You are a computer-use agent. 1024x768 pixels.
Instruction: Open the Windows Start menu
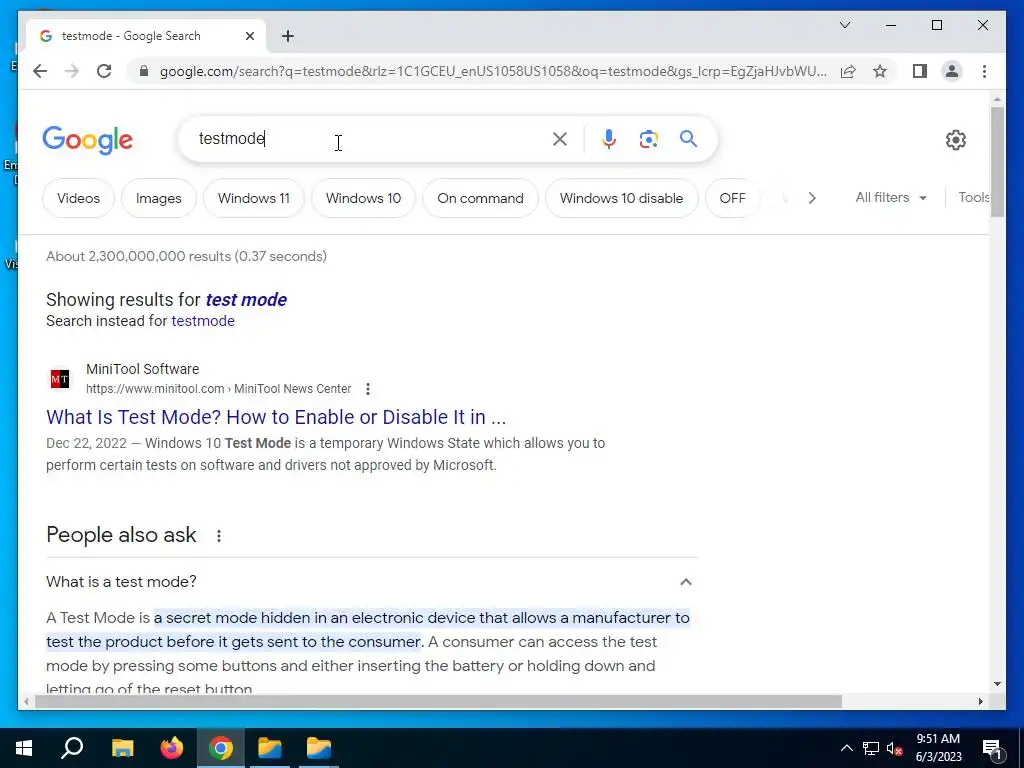24,748
